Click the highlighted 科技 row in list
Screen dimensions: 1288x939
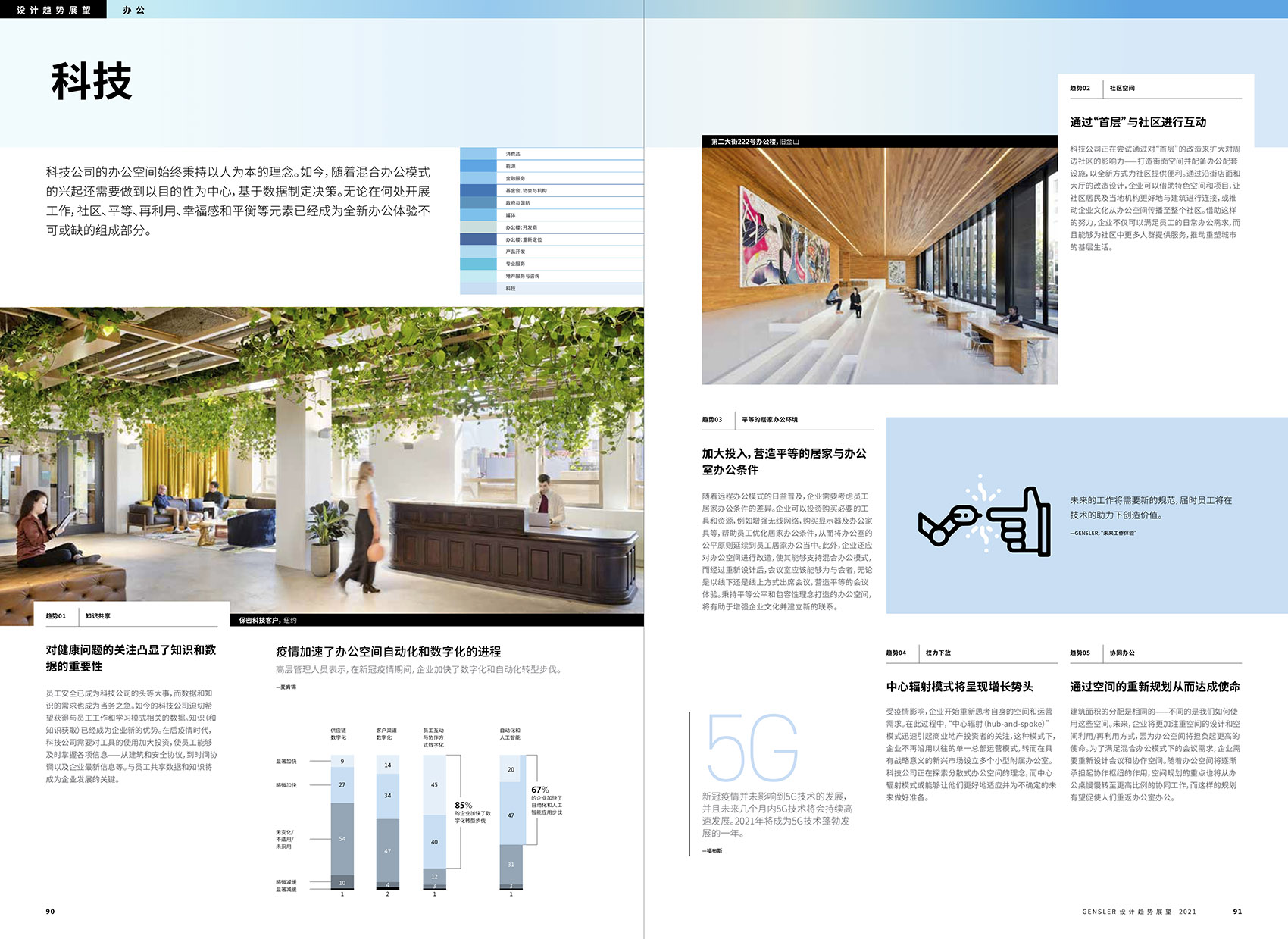coord(552,288)
